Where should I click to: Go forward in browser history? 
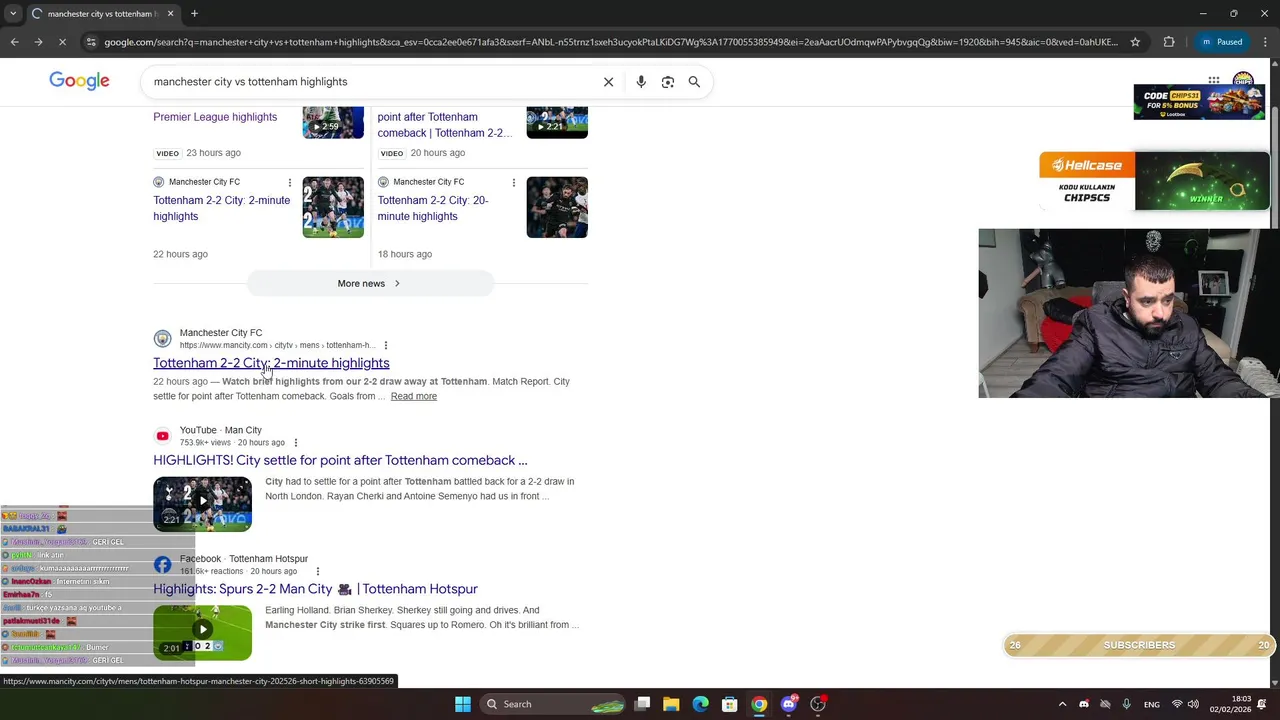click(x=38, y=42)
